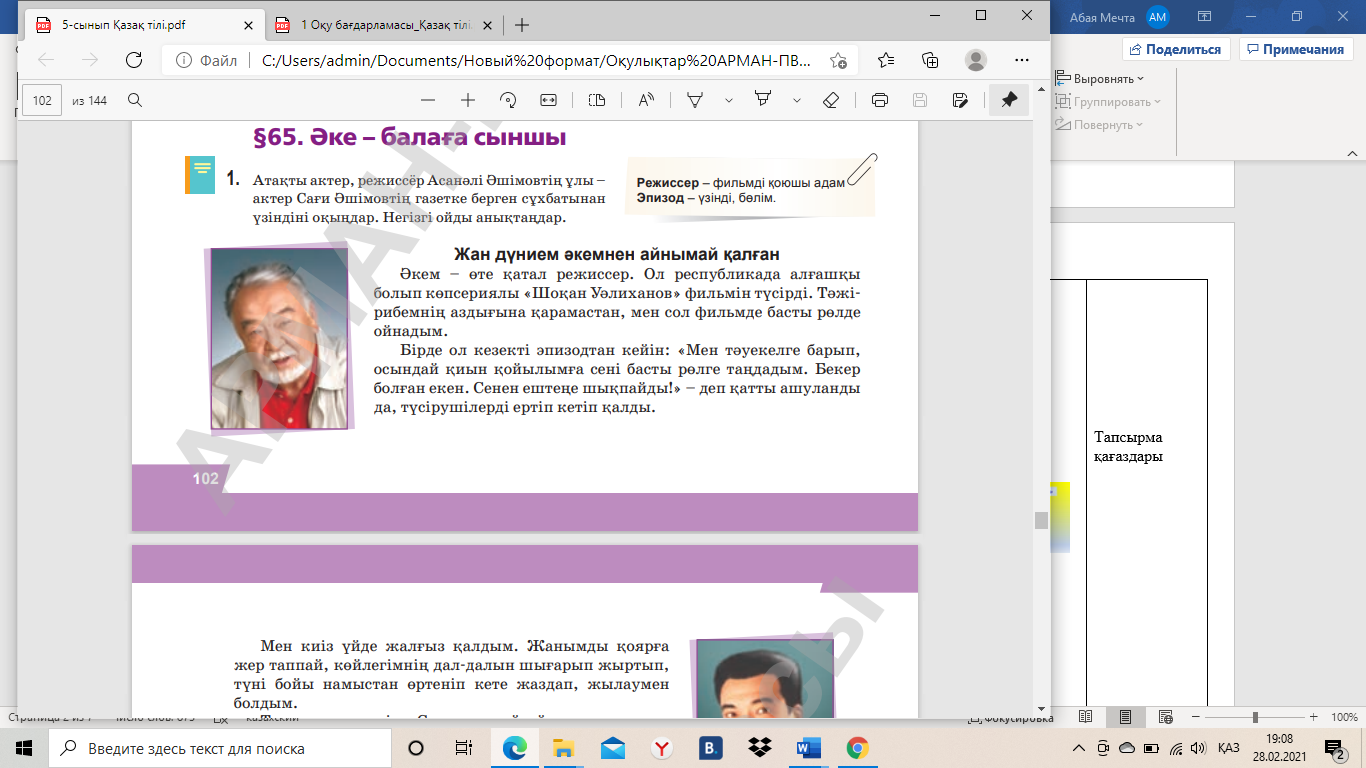The image size is (1366, 768).
Task: Fit the PDF page to width
Action: pos(548,100)
